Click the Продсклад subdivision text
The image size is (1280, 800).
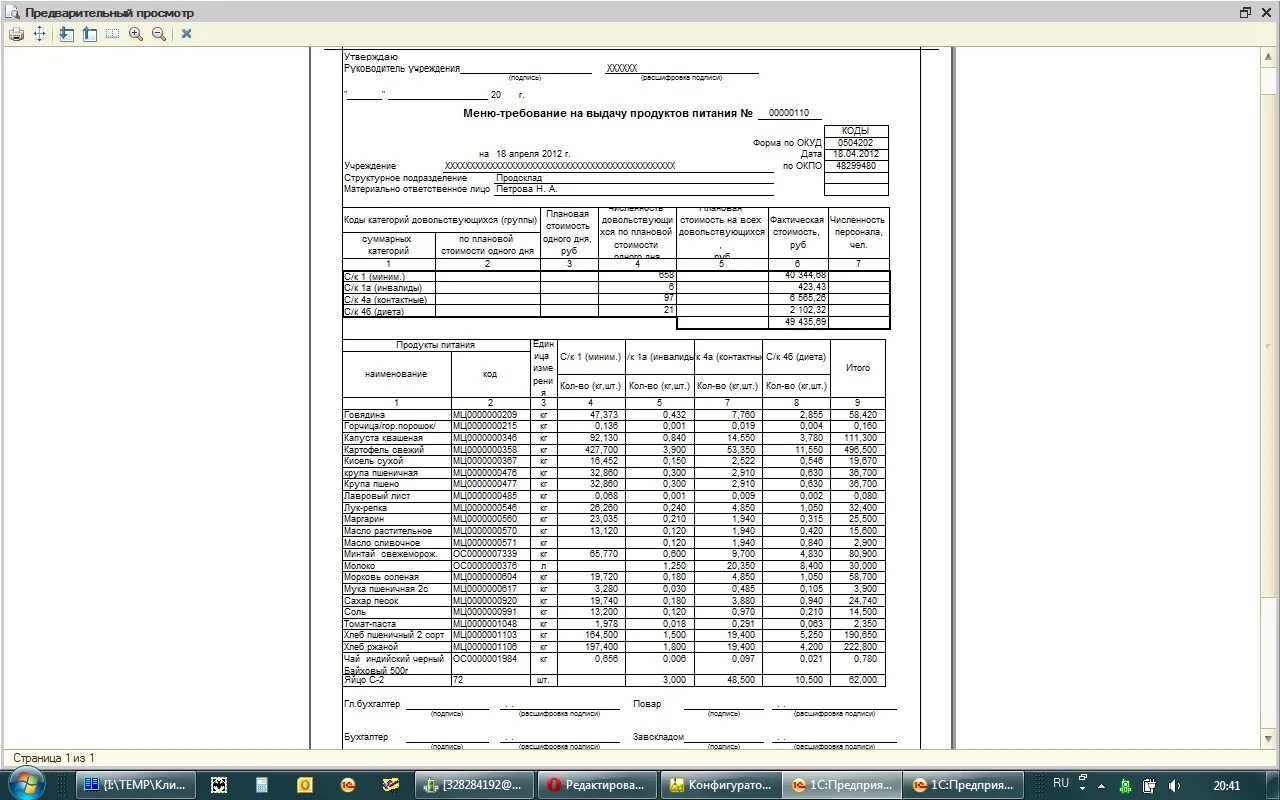tap(519, 178)
